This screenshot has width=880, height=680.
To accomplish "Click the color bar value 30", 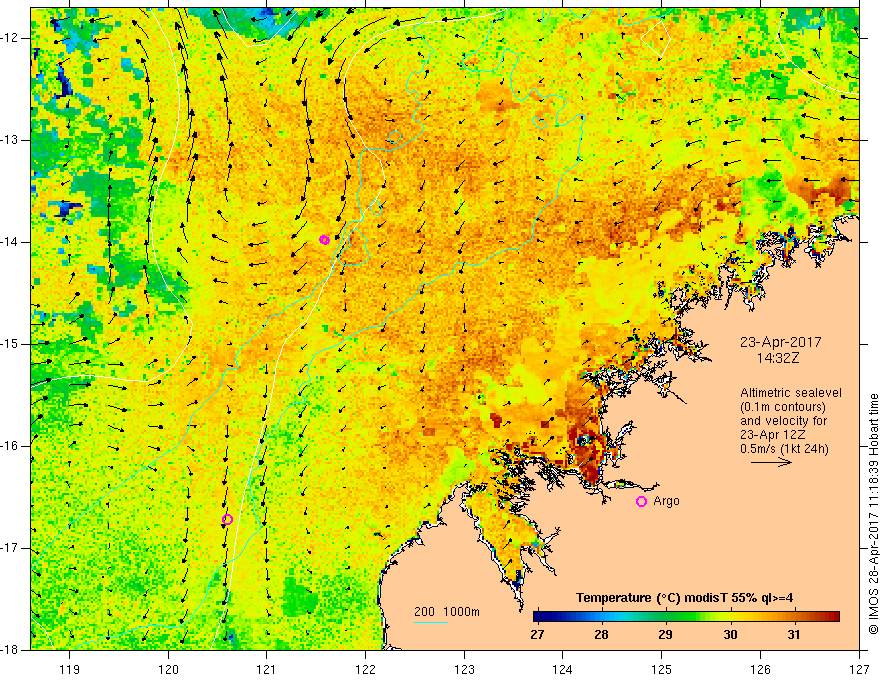I will pos(730,635).
